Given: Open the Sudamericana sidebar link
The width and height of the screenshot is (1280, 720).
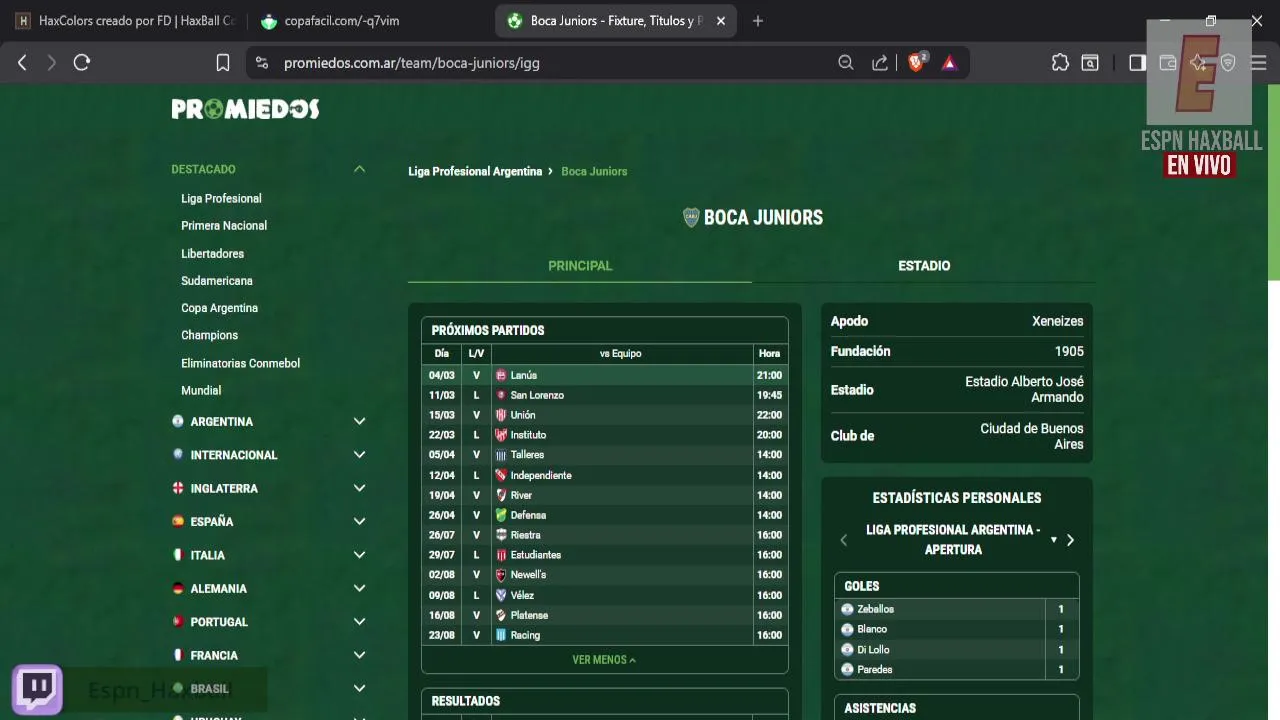Looking at the screenshot, I should pos(216,281).
